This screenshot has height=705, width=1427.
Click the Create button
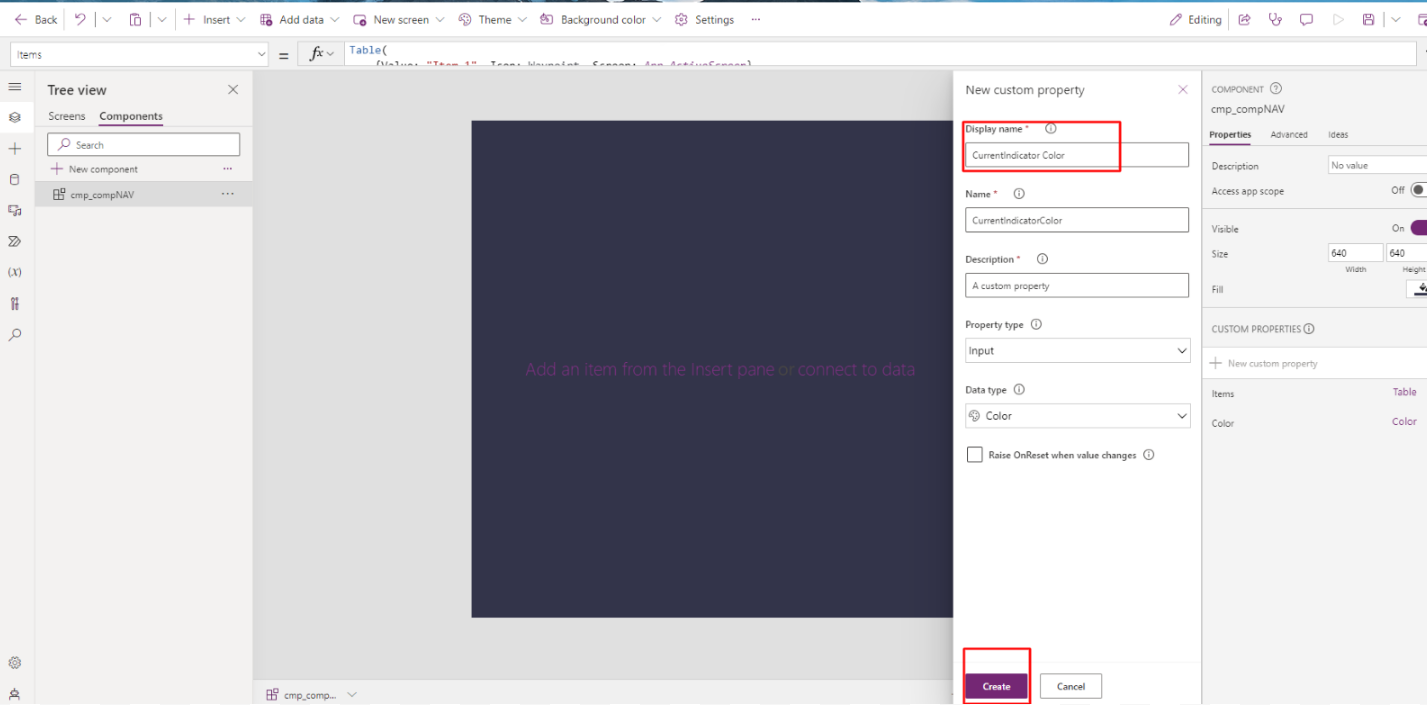point(996,686)
